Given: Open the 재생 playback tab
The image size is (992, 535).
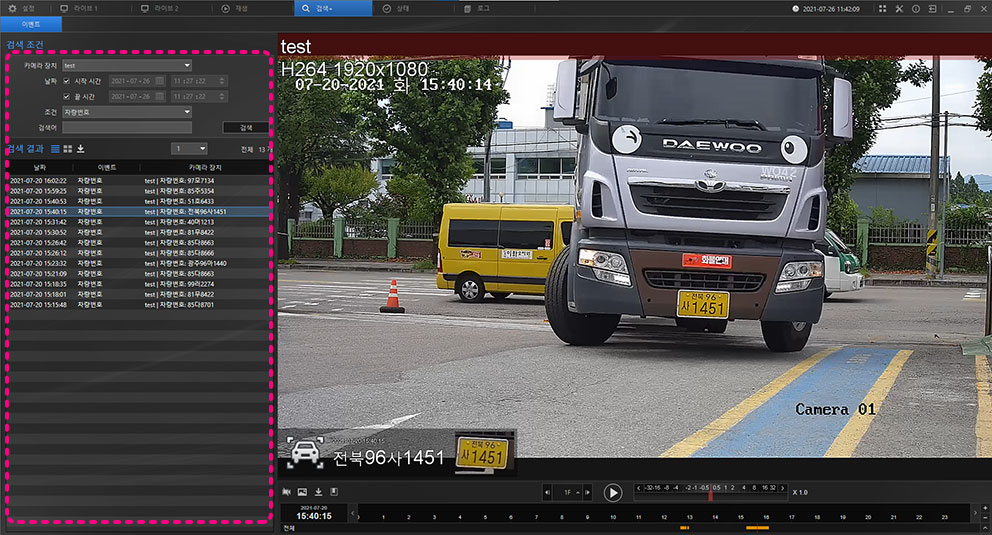Looking at the screenshot, I should pos(235,8).
